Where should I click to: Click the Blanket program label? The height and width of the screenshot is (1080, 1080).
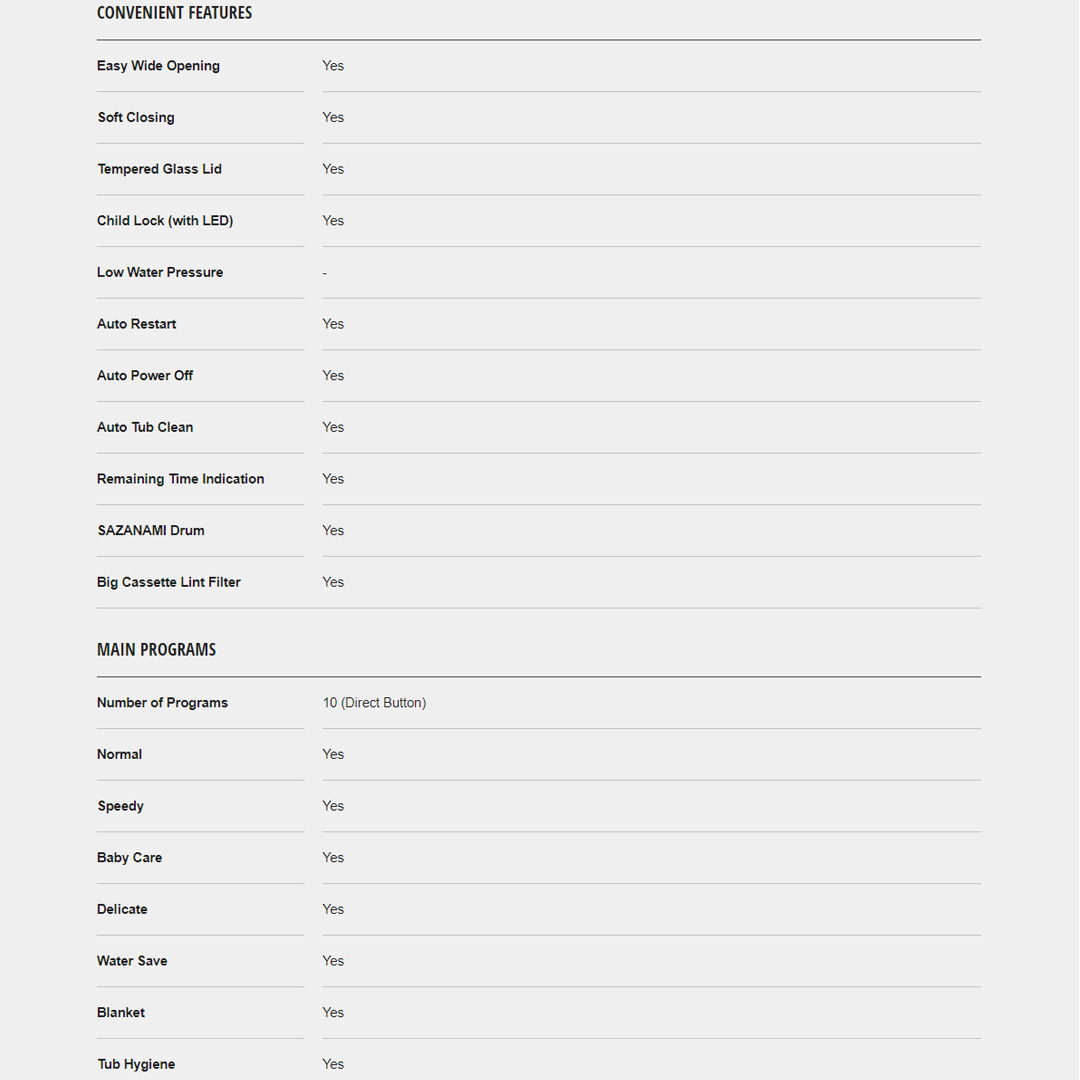[121, 1013]
